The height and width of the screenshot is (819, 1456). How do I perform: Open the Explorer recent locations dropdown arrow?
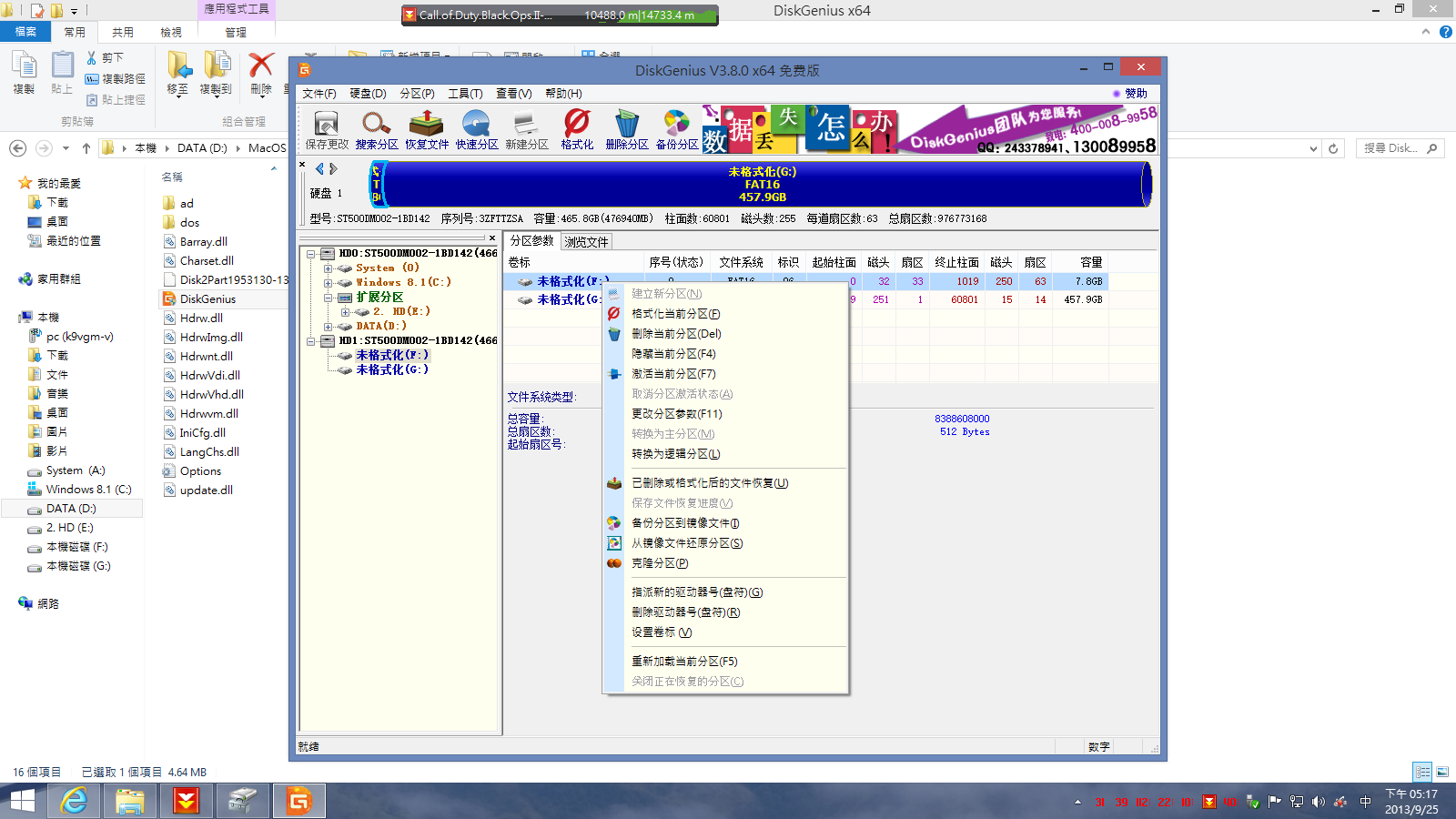coord(66,148)
